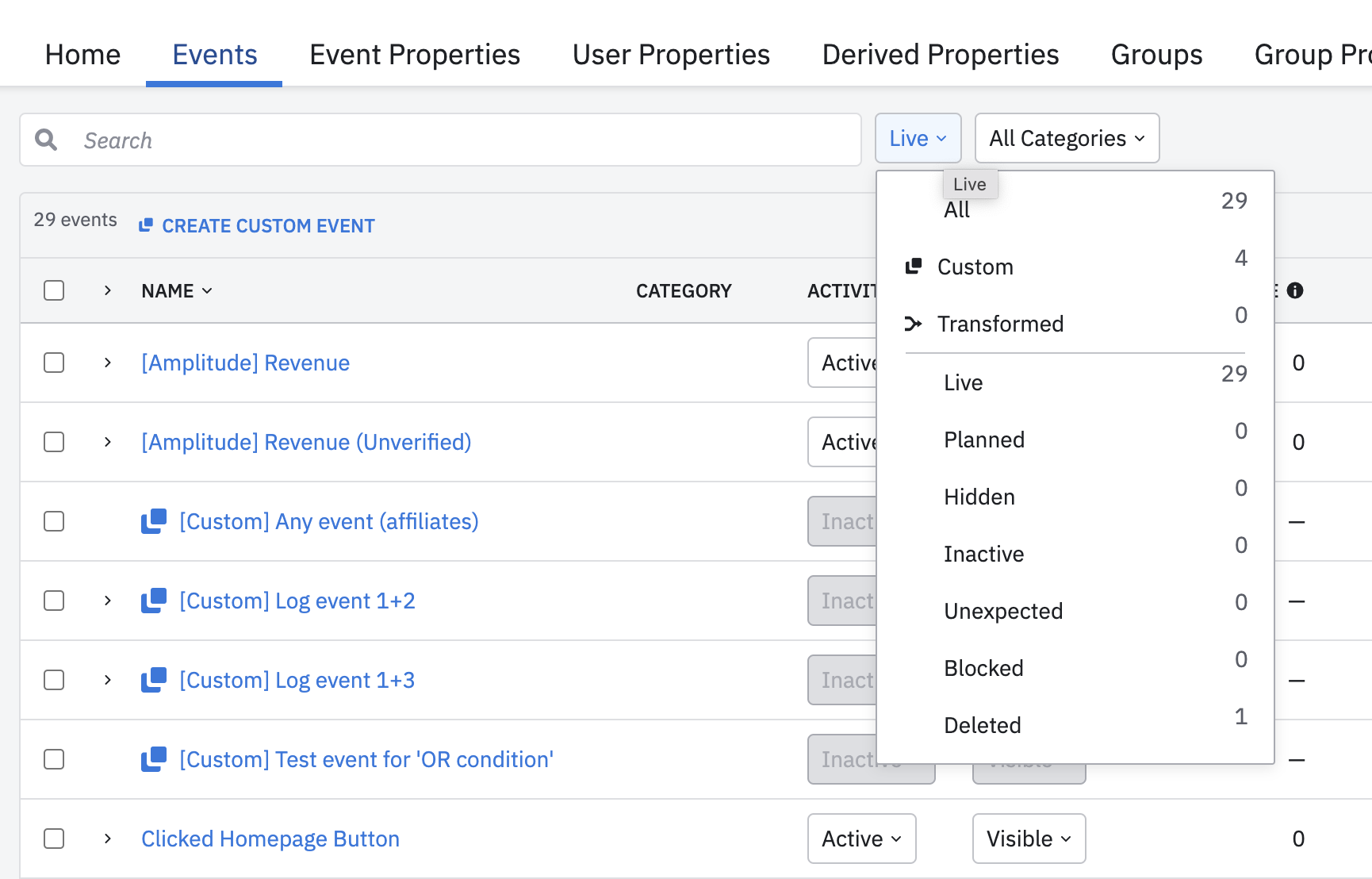Click the search magnifier icon
The height and width of the screenshot is (879, 1372).
click(x=46, y=140)
